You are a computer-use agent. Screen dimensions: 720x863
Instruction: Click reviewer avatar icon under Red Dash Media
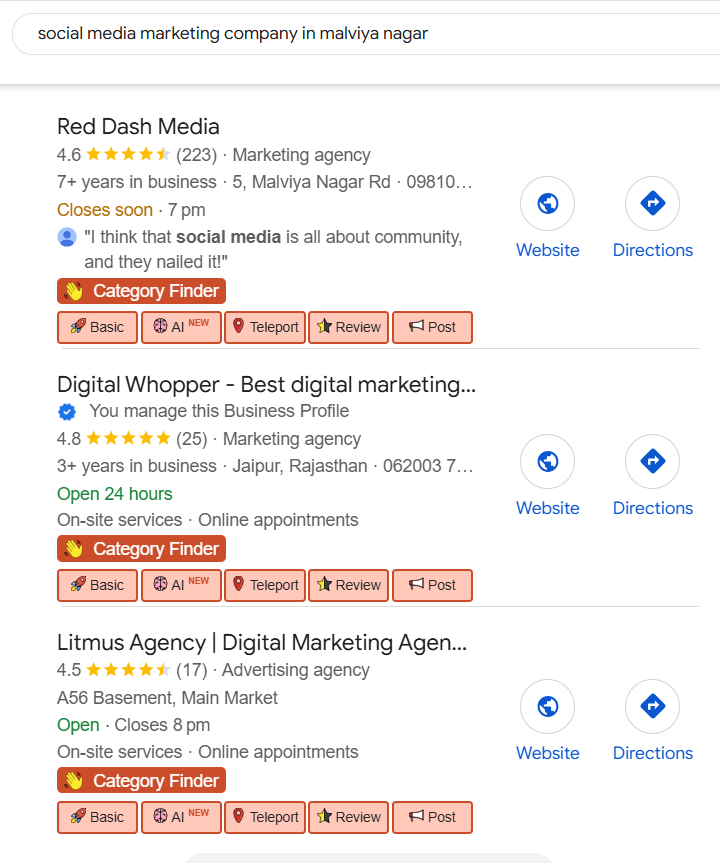pos(67,238)
